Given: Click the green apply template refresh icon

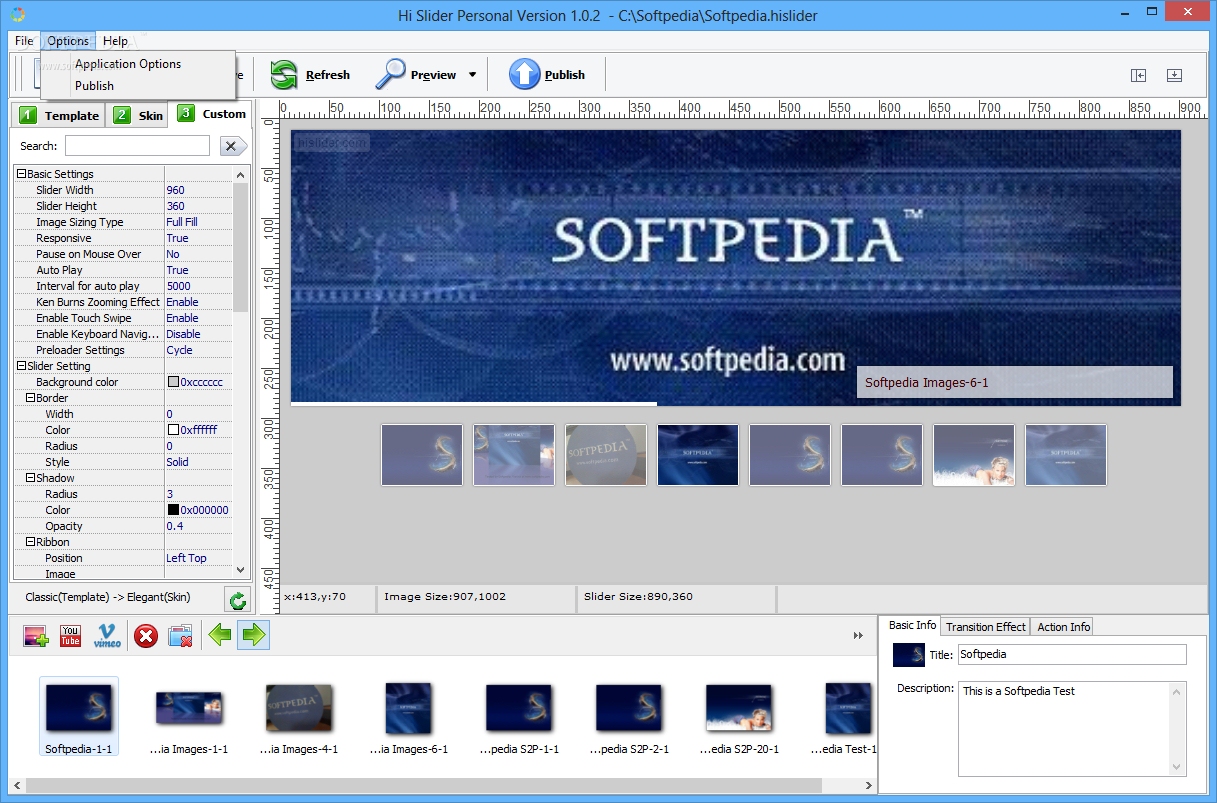Looking at the screenshot, I should [237, 600].
